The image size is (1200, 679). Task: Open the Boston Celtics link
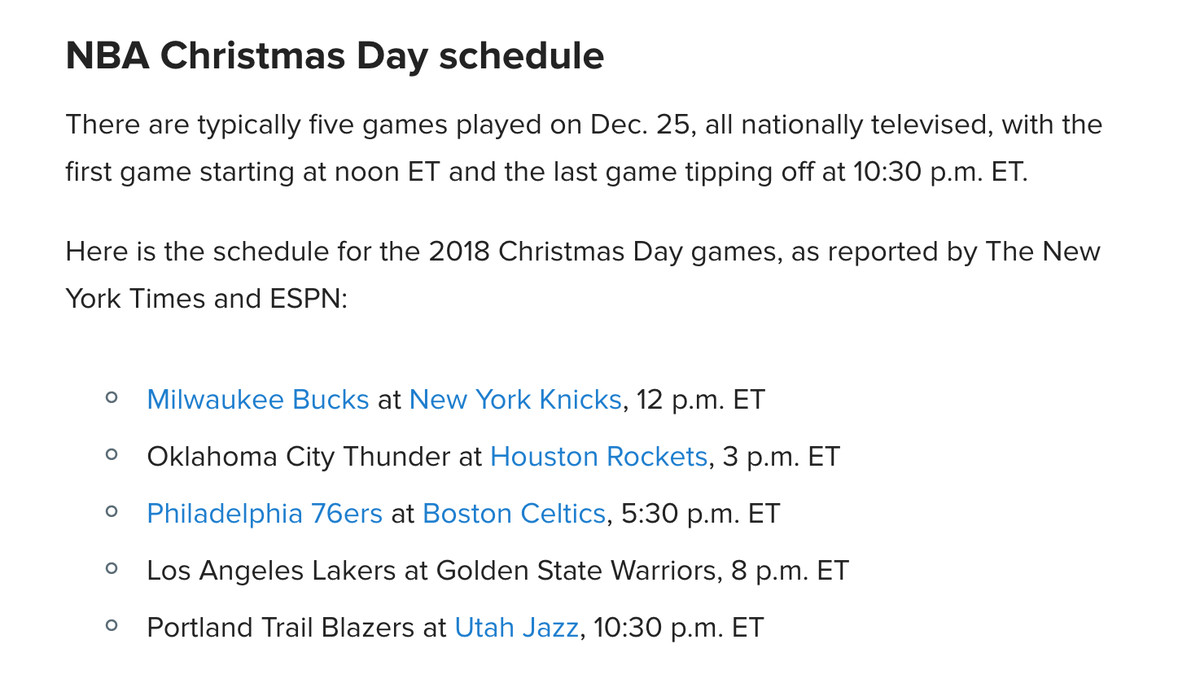click(514, 514)
